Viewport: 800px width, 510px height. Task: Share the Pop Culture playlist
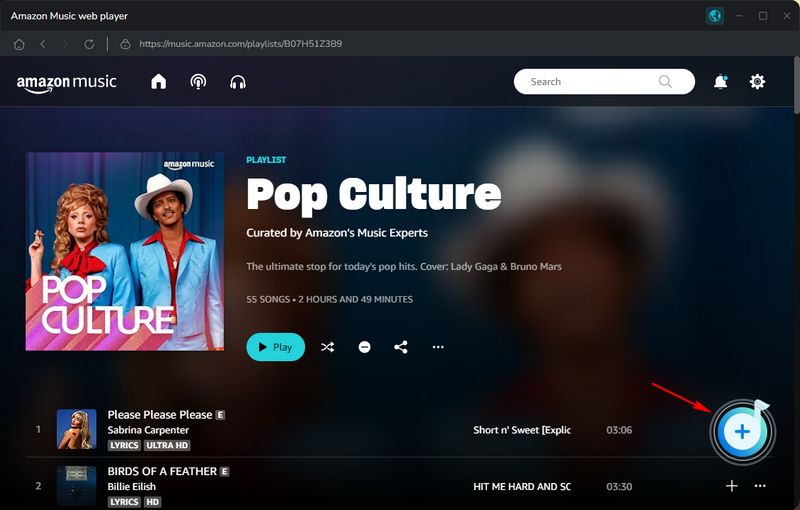(401, 347)
